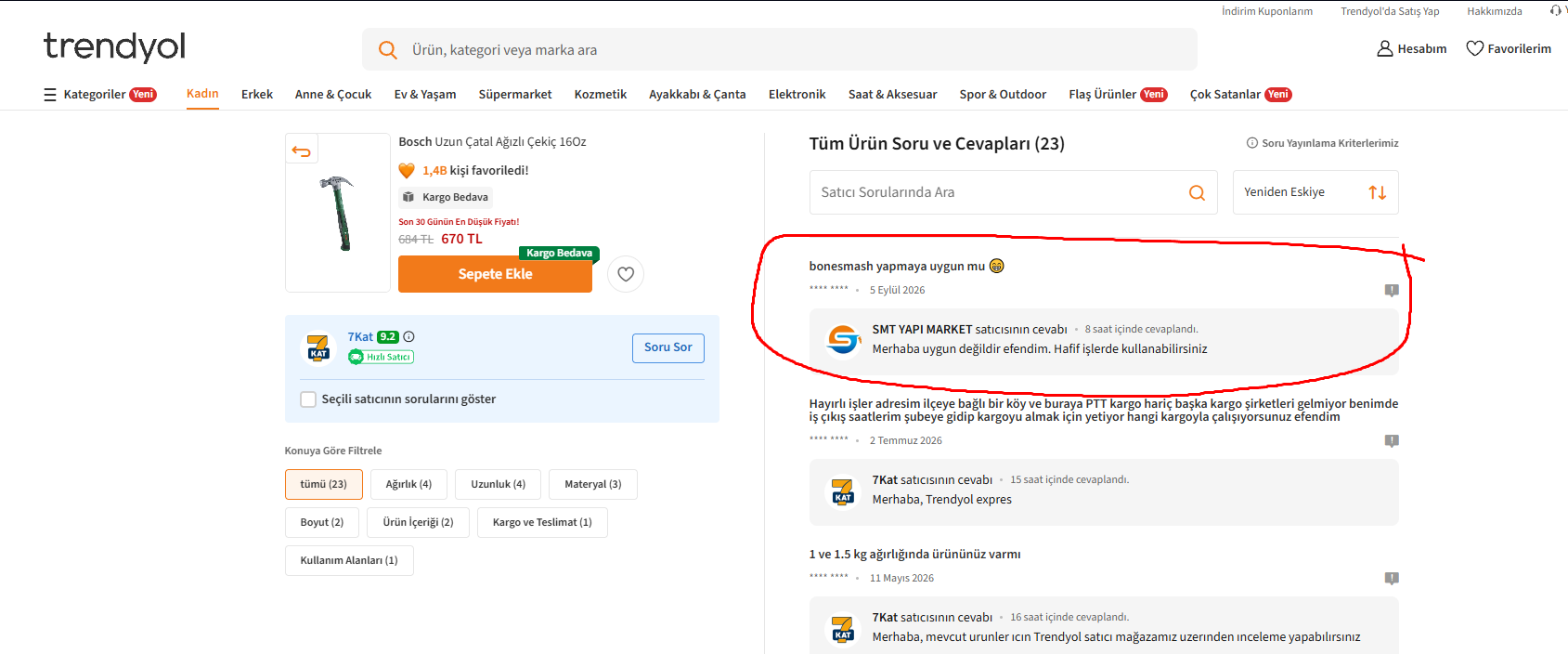
Task: Click the search magnifier icon in top bar
Action: [x=388, y=50]
